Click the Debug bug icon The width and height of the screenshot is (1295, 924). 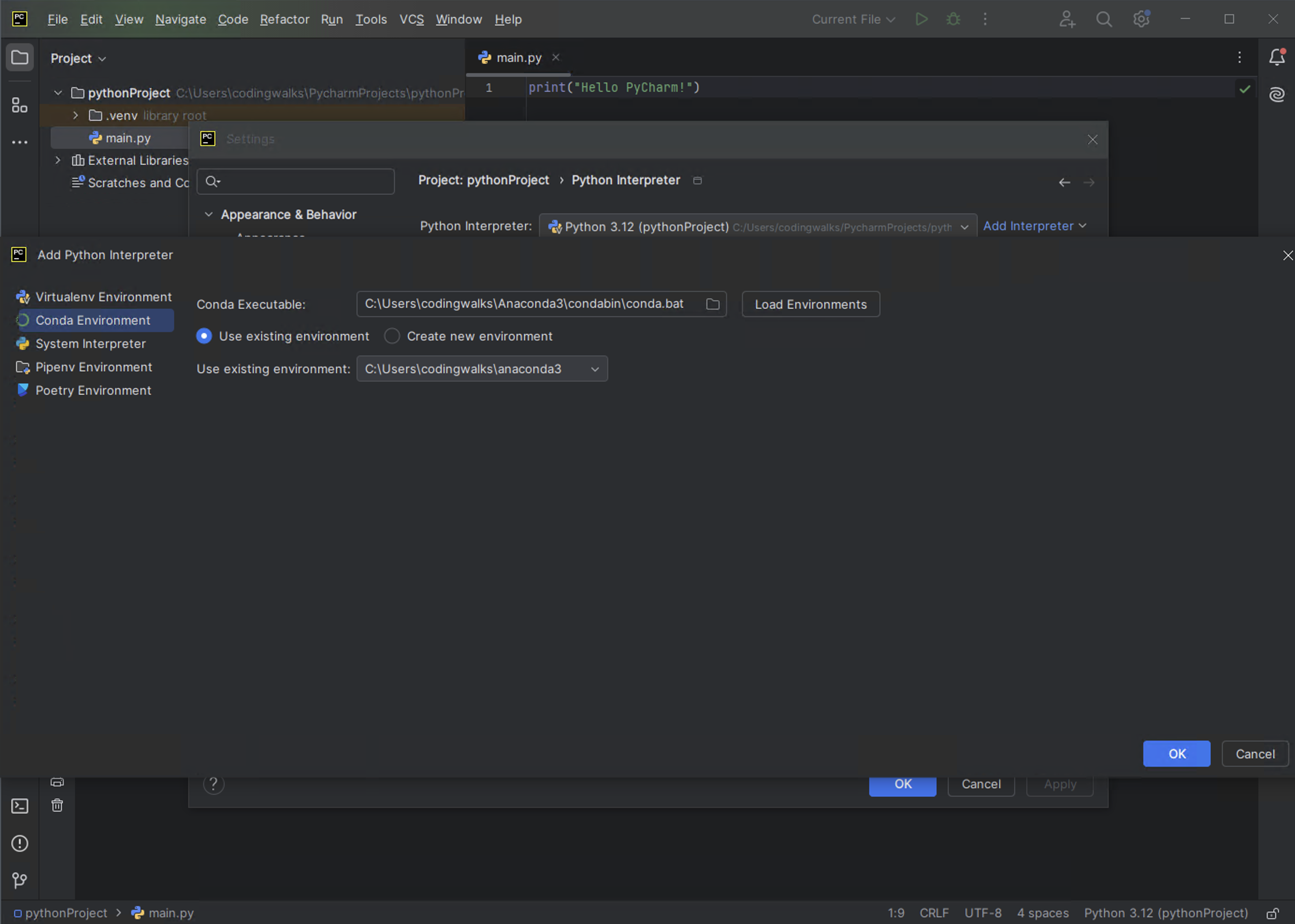pyautogui.click(x=953, y=19)
